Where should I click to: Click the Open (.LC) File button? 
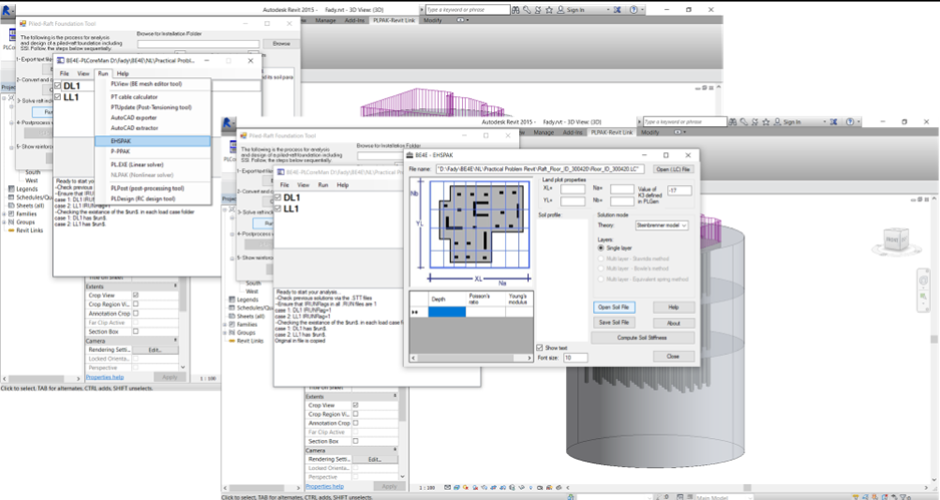point(673,170)
